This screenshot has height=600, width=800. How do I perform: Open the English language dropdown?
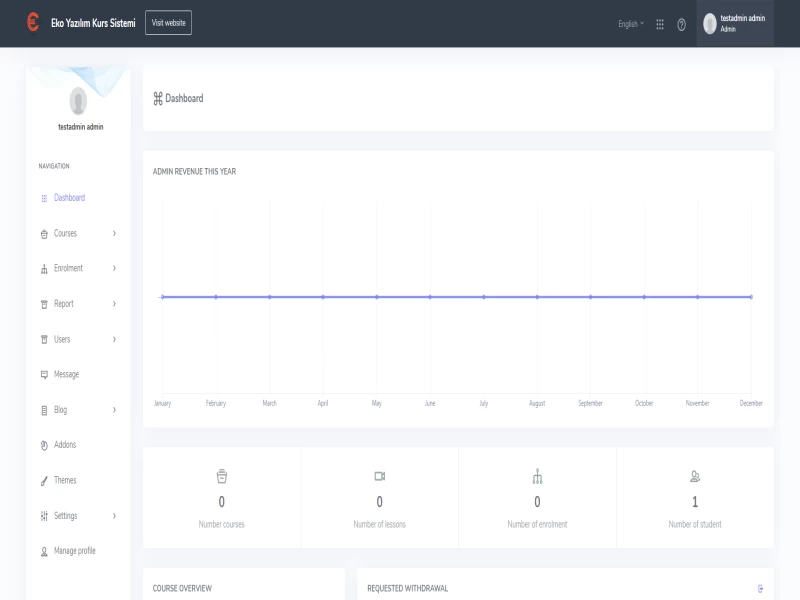[x=630, y=24]
